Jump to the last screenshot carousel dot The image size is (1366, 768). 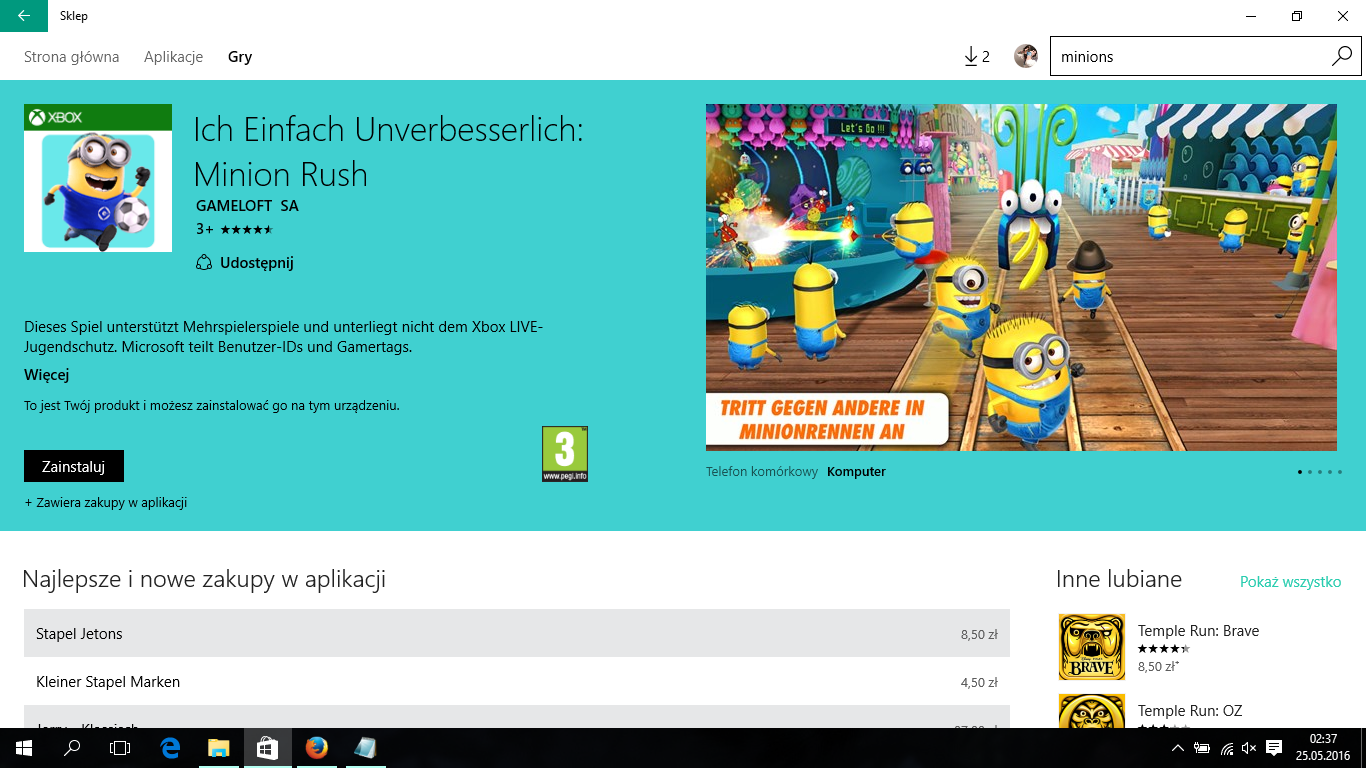(1340, 471)
